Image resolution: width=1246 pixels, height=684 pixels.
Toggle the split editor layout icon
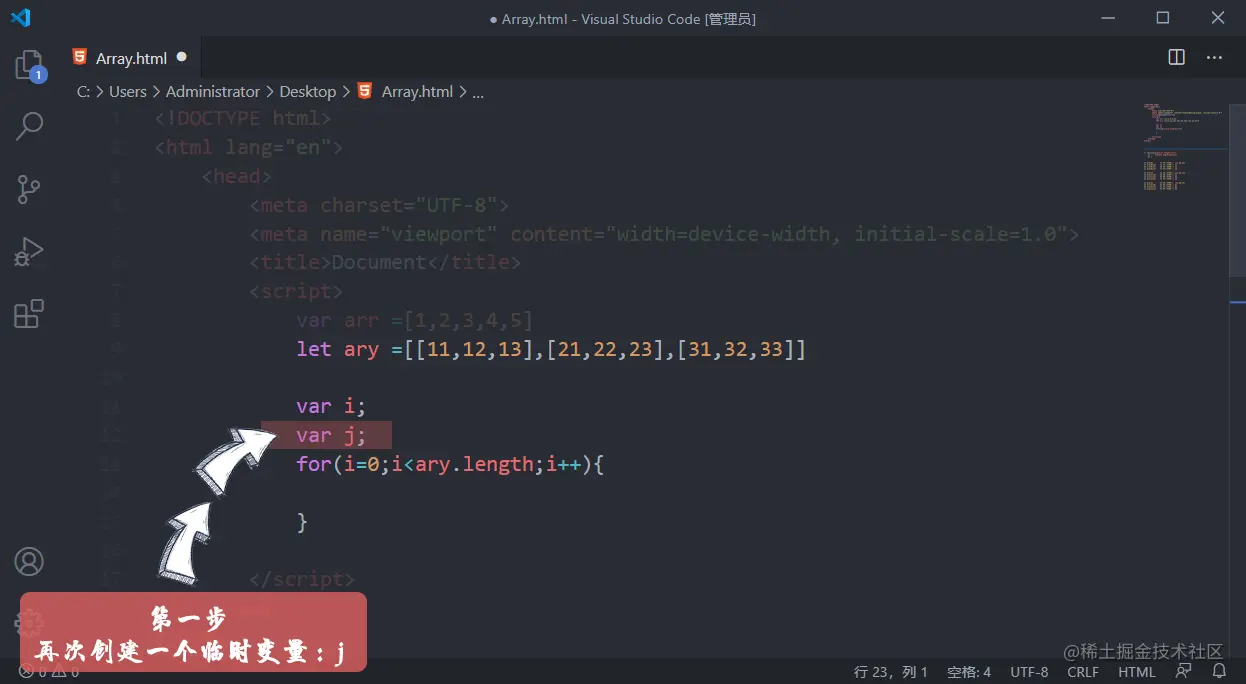click(x=1175, y=57)
